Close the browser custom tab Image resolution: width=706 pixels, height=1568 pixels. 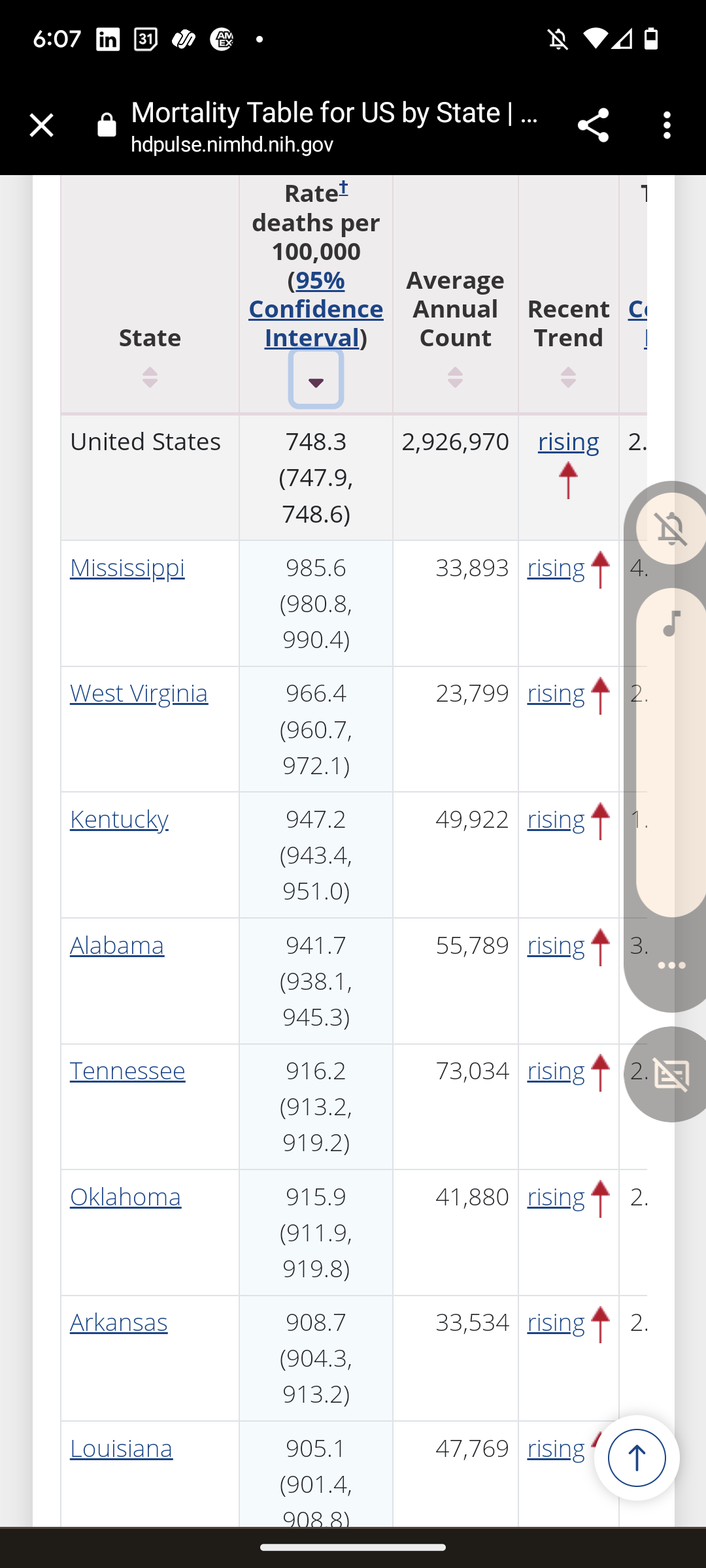(x=42, y=125)
